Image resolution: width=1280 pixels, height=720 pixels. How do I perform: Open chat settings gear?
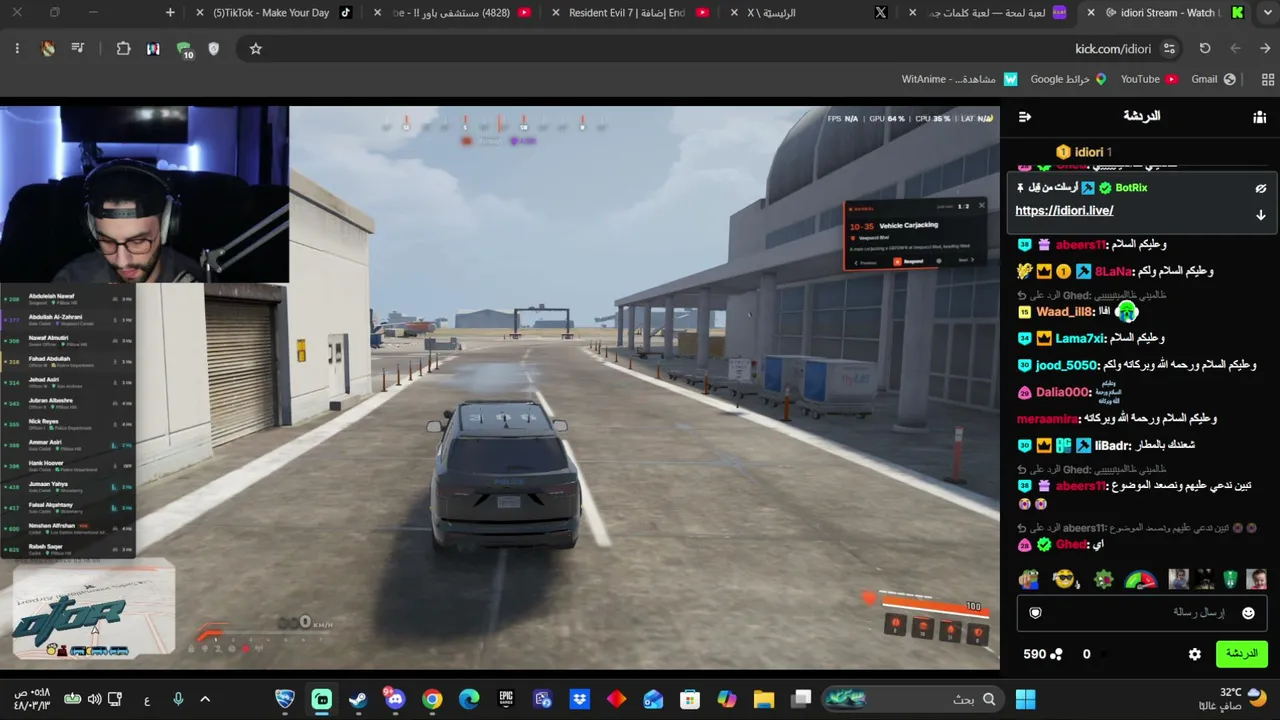pos(1194,654)
